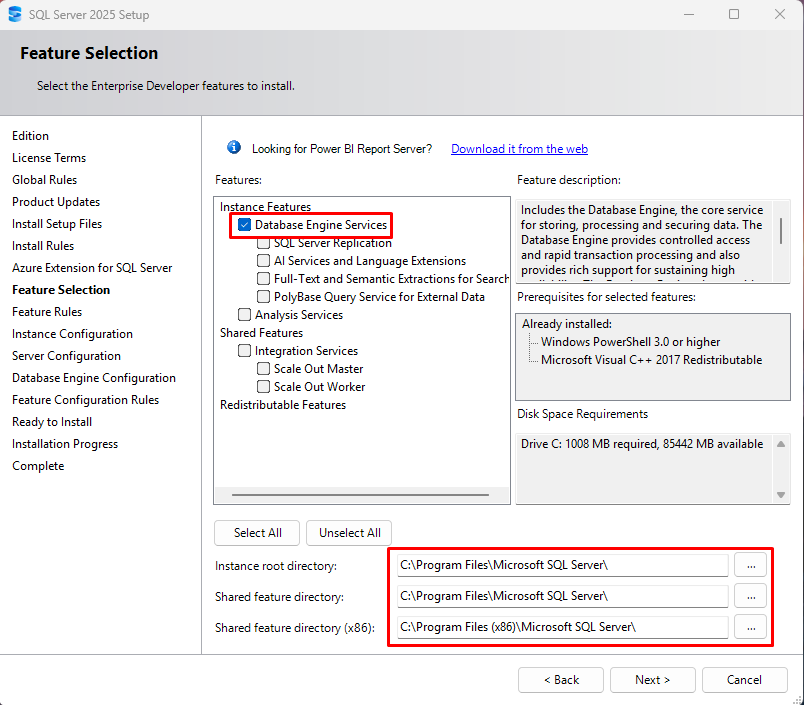
Task: Focus the Instance root directory path field
Action: [562, 565]
